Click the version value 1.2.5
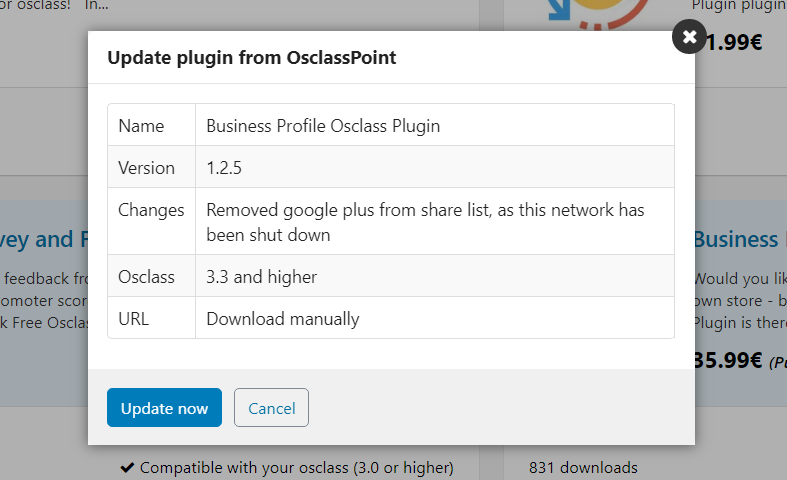The image size is (787, 480). coord(224,168)
